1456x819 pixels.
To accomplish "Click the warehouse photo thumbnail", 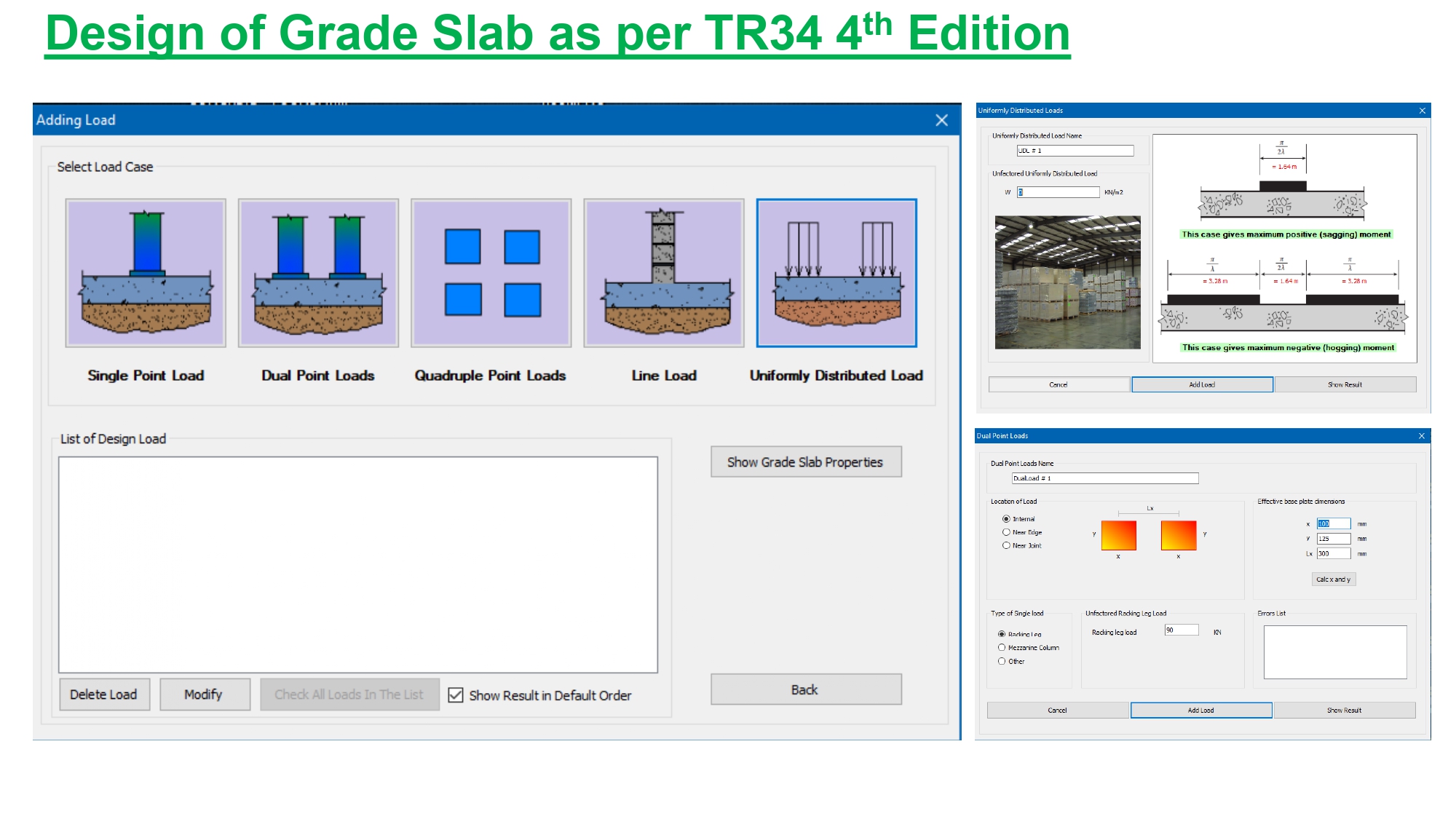I will click(1067, 282).
